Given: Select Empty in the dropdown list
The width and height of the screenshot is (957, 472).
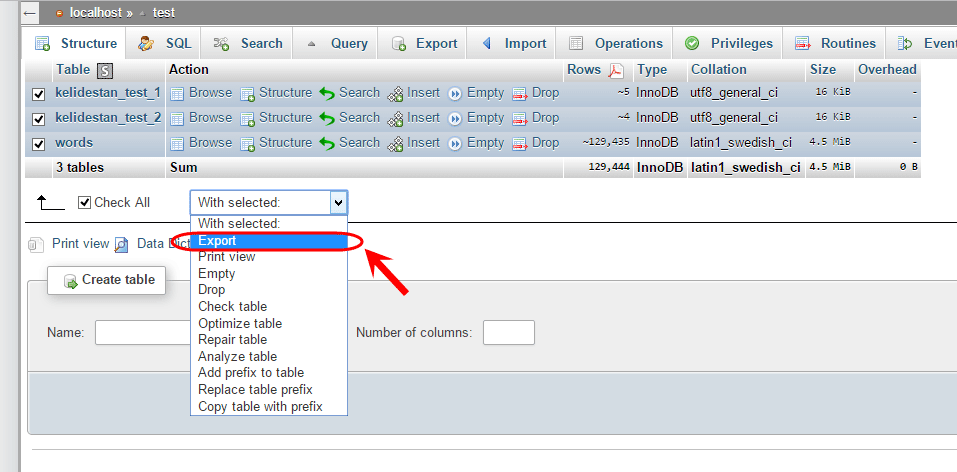Looking at the screenshot, I should (269, 274).
